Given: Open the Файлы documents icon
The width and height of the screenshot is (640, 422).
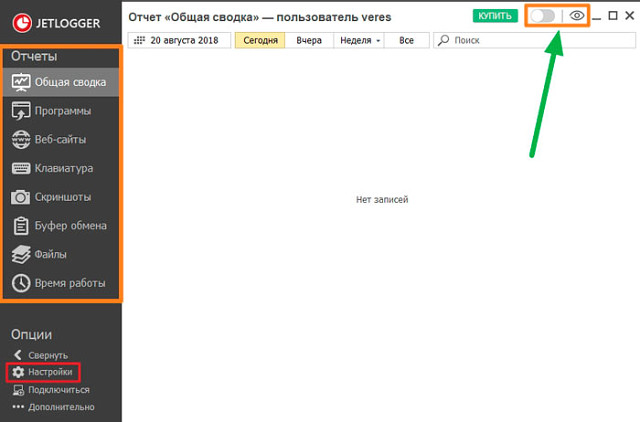Looking at the screenshot, I should [x=21, y=254].
